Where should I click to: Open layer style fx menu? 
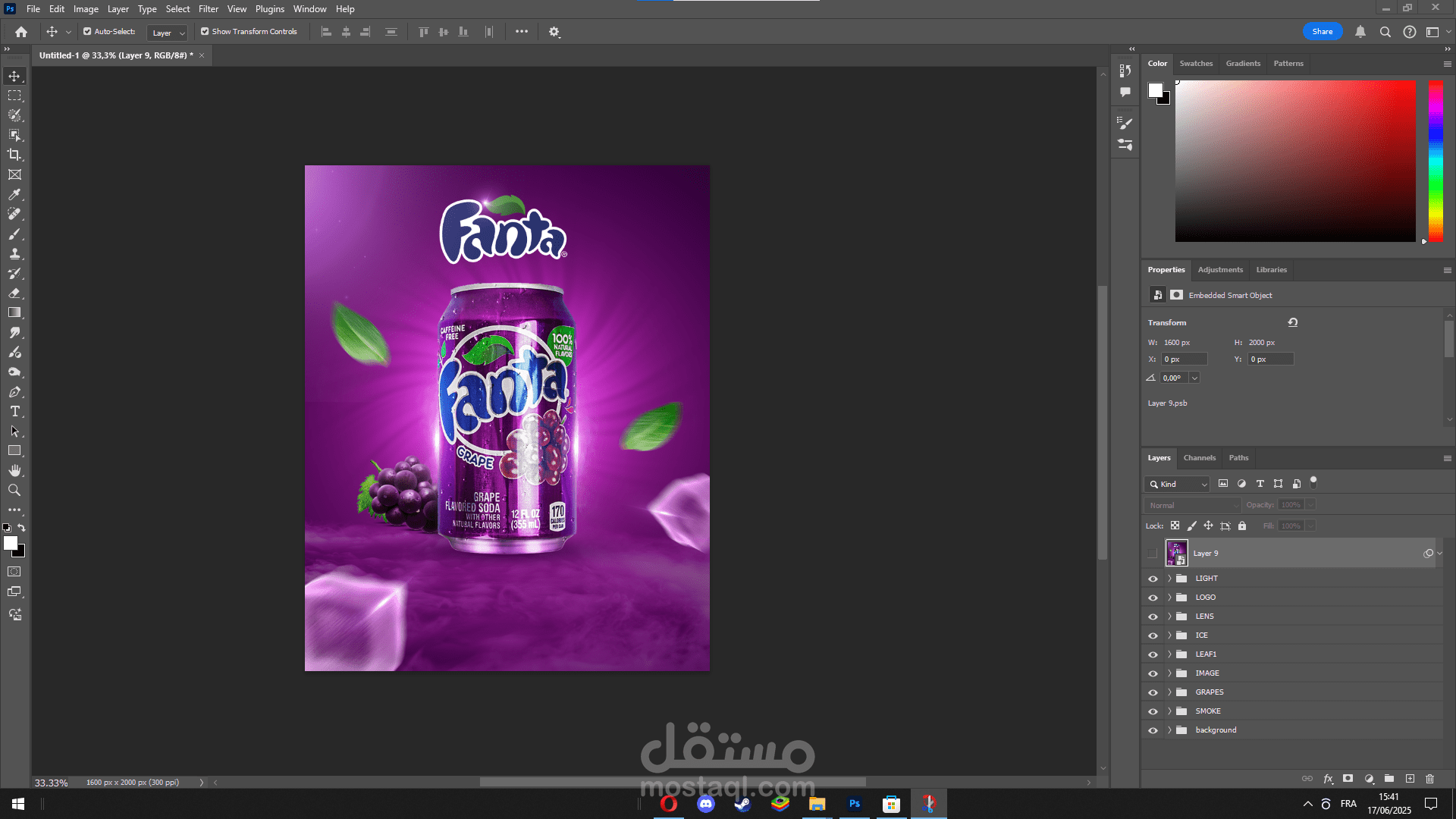pyautogui.click(x=1328, y=779)
